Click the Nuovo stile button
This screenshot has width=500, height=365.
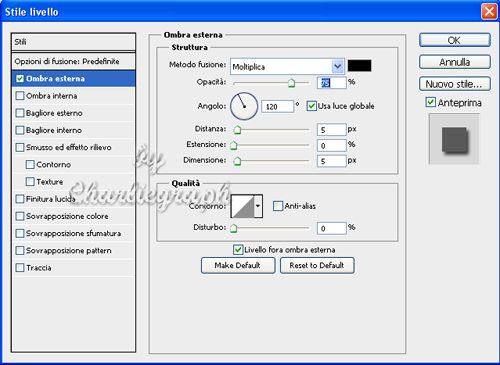click(x=455, y=84)
